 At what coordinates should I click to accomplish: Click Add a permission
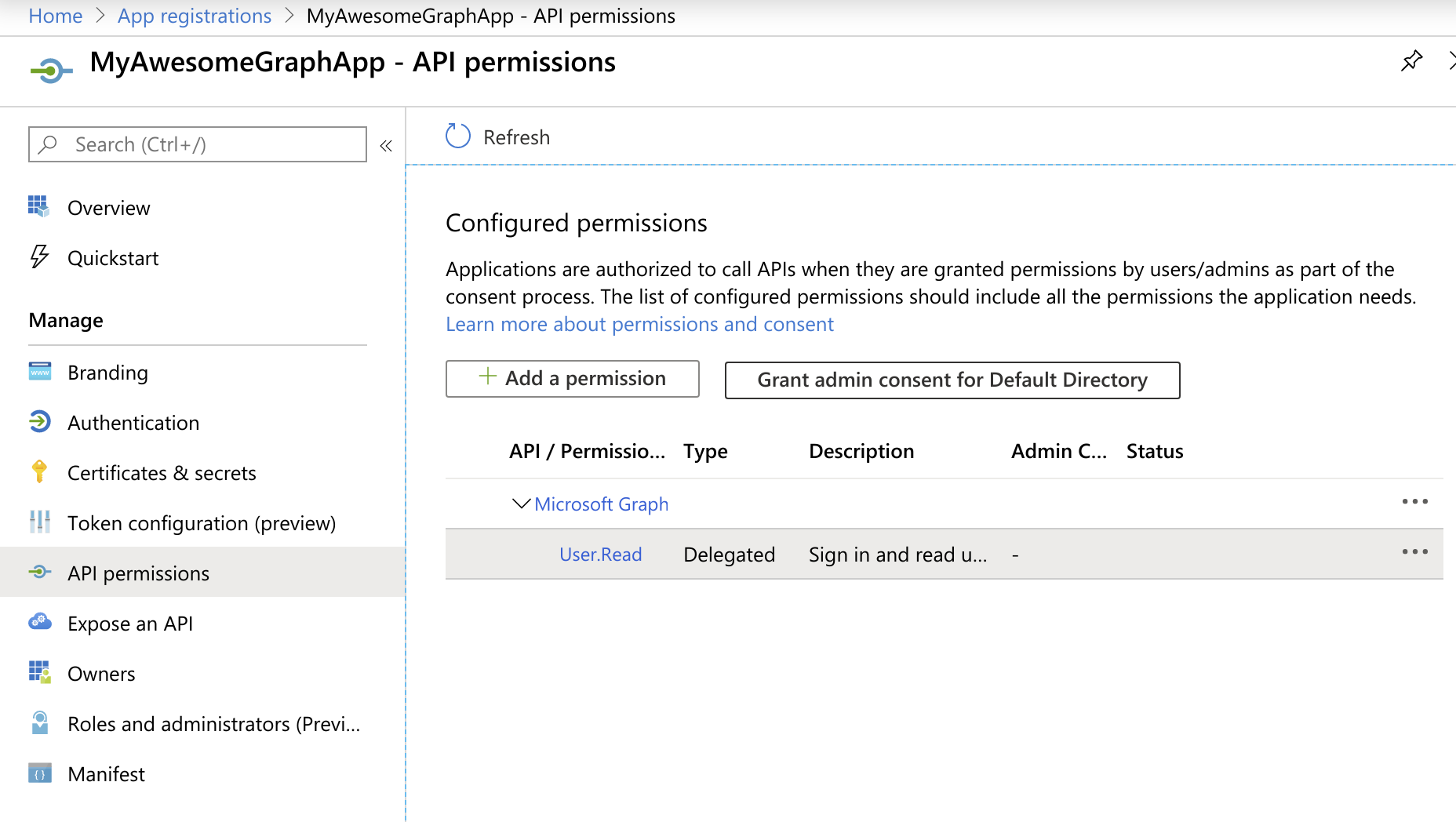point(572,378)
